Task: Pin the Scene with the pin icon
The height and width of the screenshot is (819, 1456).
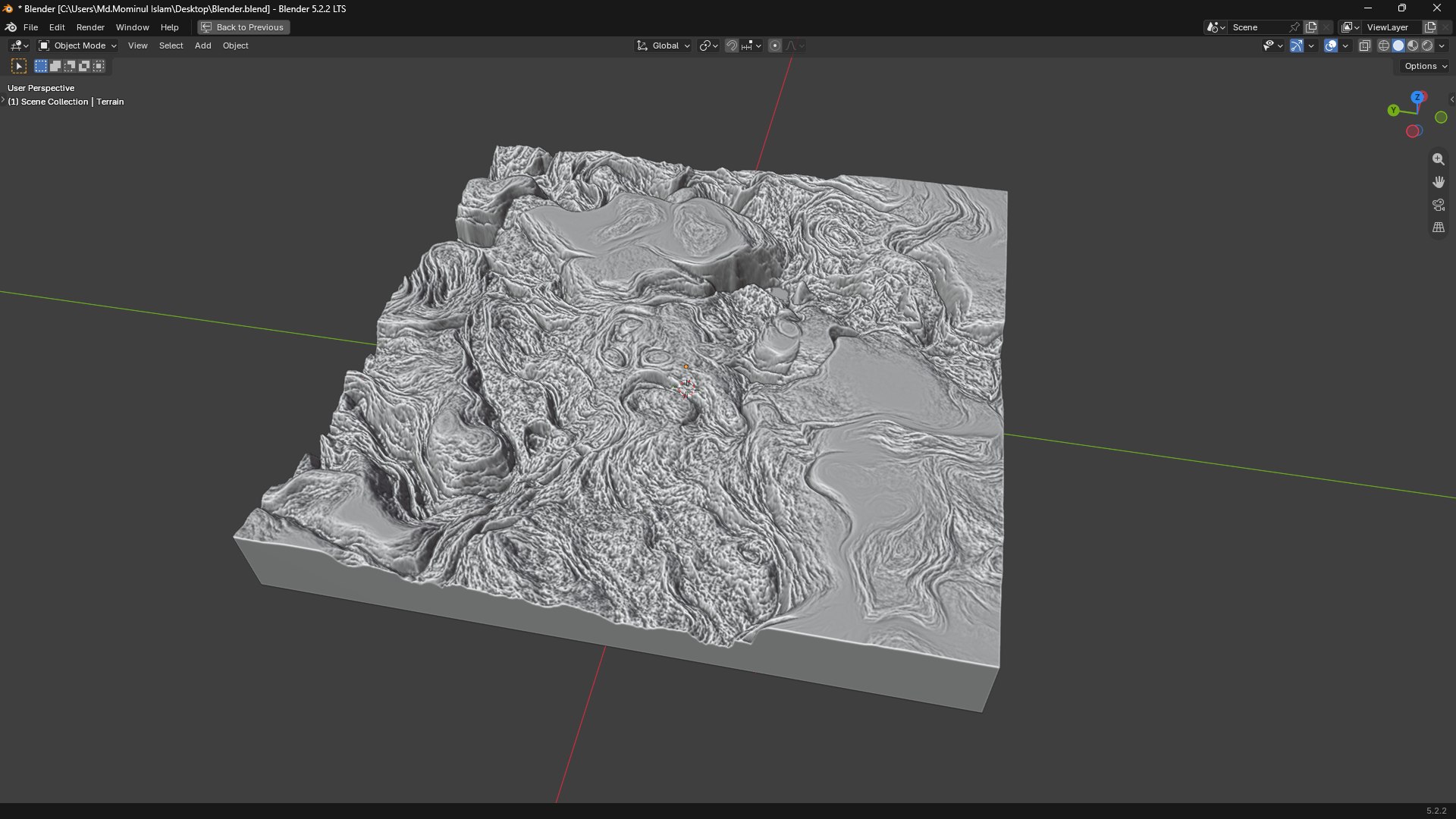Action: tap(1294, 27)
